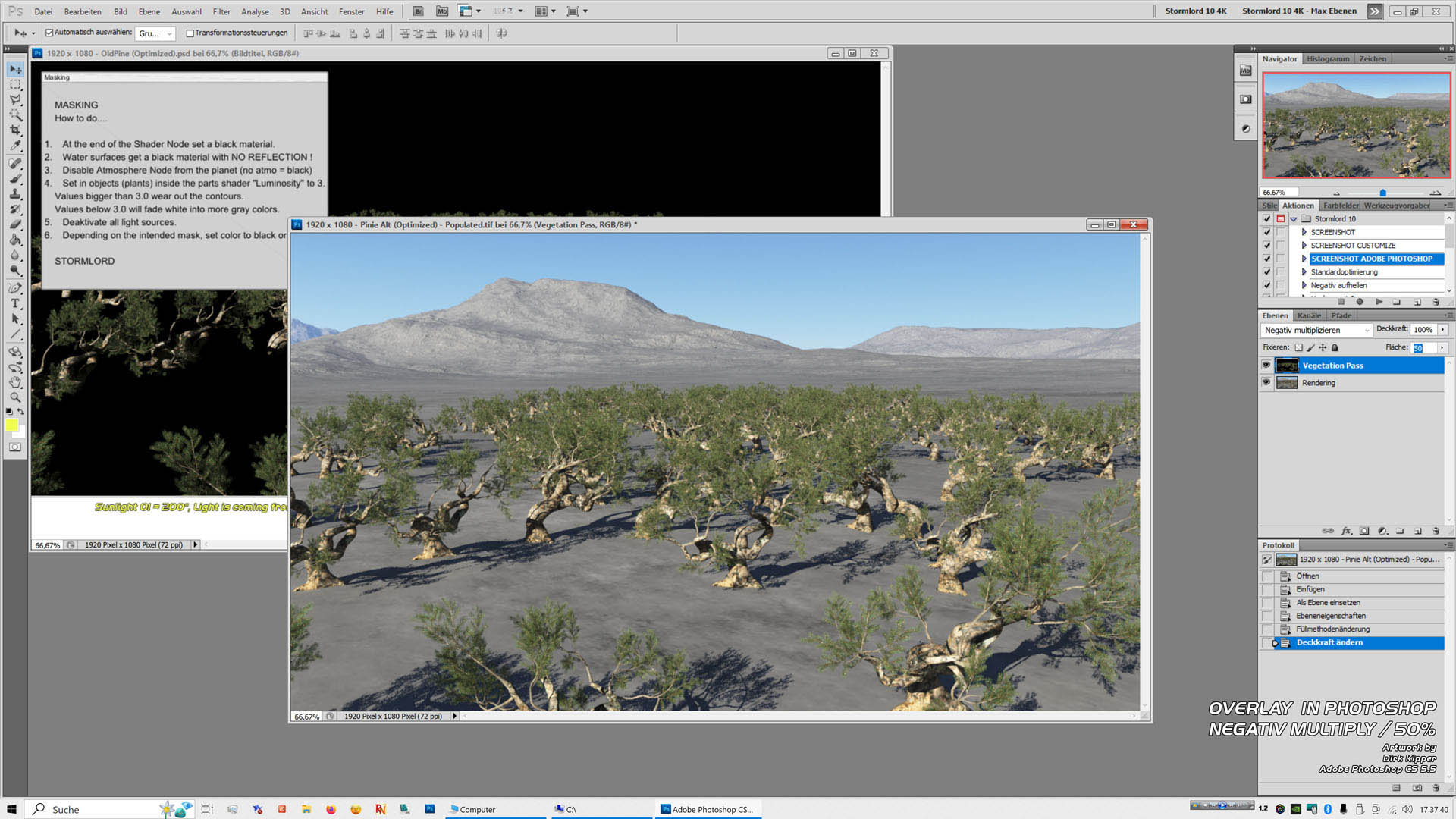This screenshot has height=819, width=1456.
Task: Launch Bridge from the top bar
Action: pos(418,11)
